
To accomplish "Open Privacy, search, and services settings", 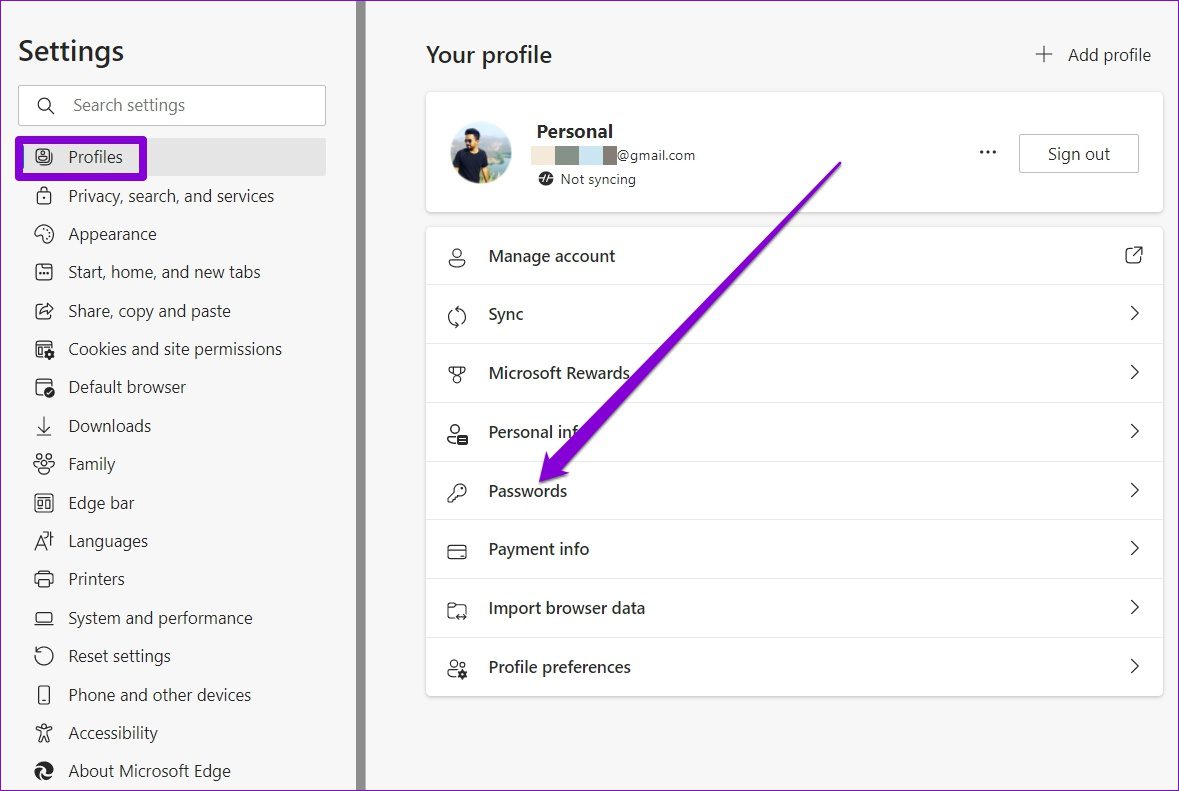I will pyautogui.click(x=172, y=195).
